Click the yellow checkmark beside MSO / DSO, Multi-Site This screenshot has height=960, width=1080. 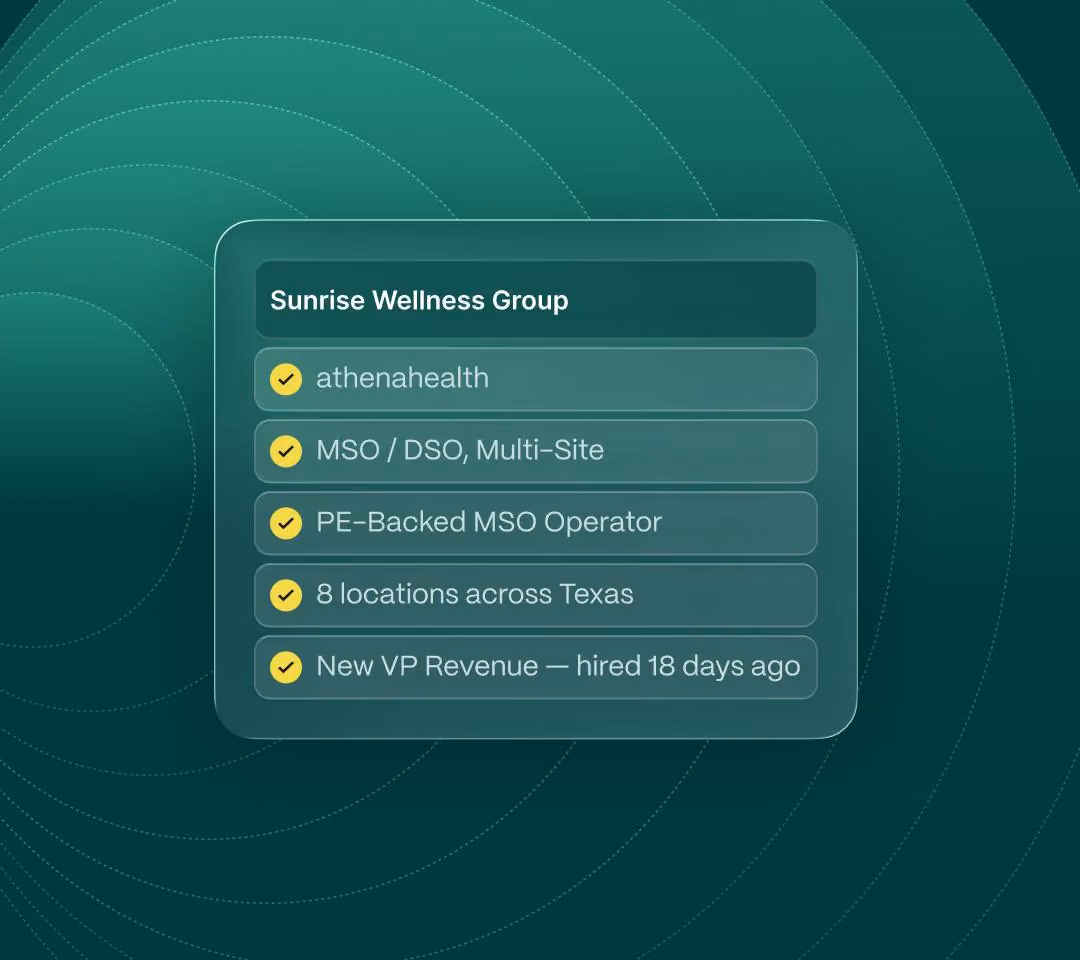[x=286, y=451]
